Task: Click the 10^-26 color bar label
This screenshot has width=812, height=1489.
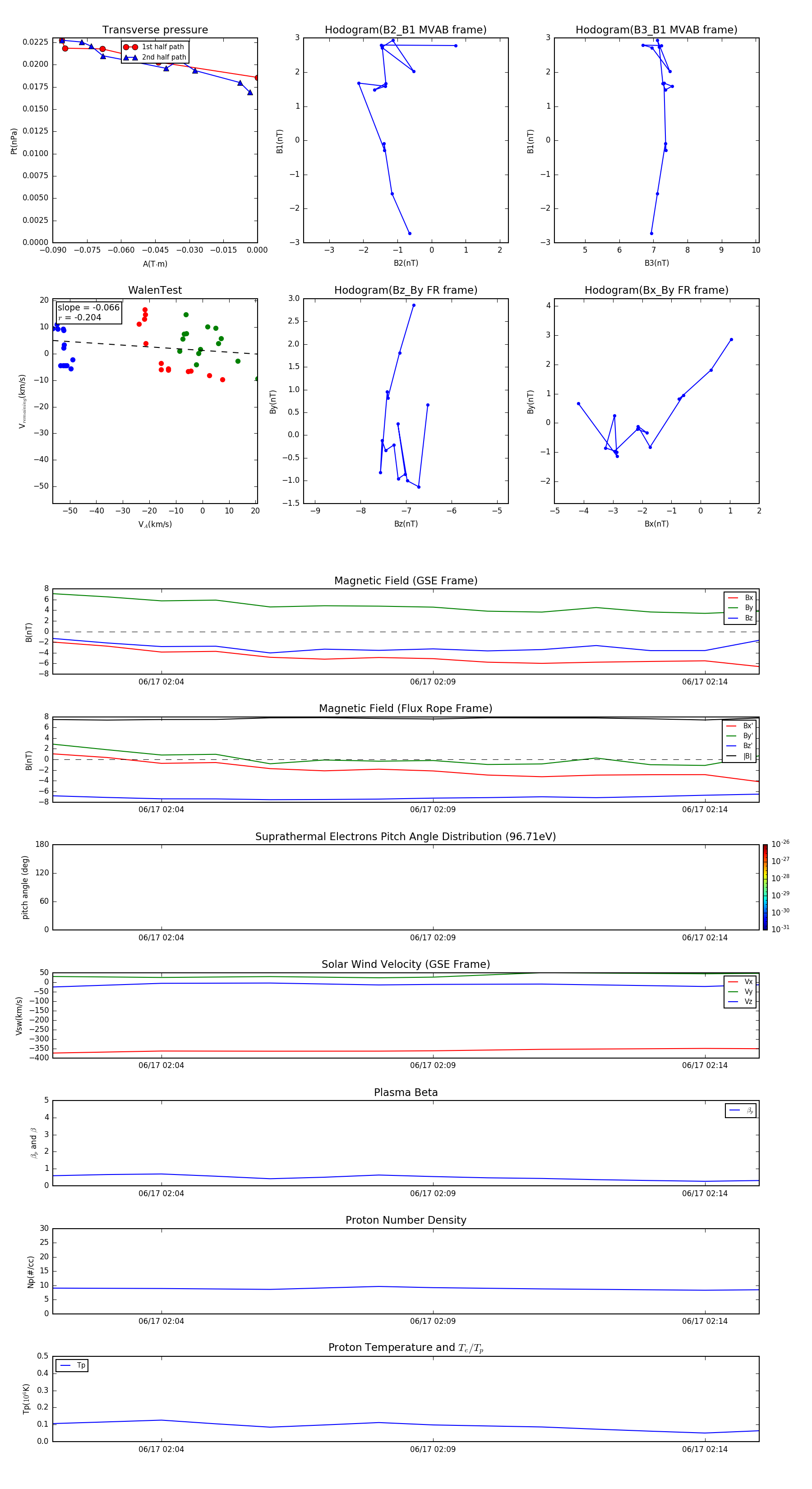Action: 780,844
